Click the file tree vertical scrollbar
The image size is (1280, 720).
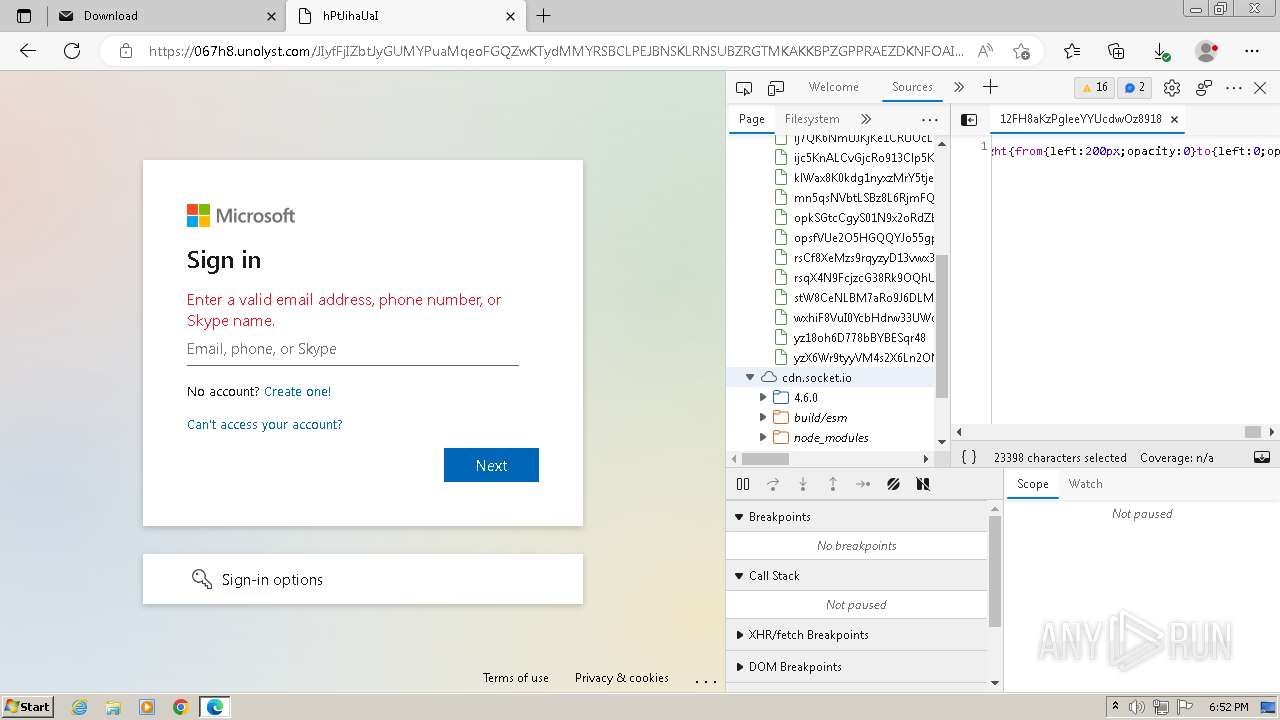942,325
